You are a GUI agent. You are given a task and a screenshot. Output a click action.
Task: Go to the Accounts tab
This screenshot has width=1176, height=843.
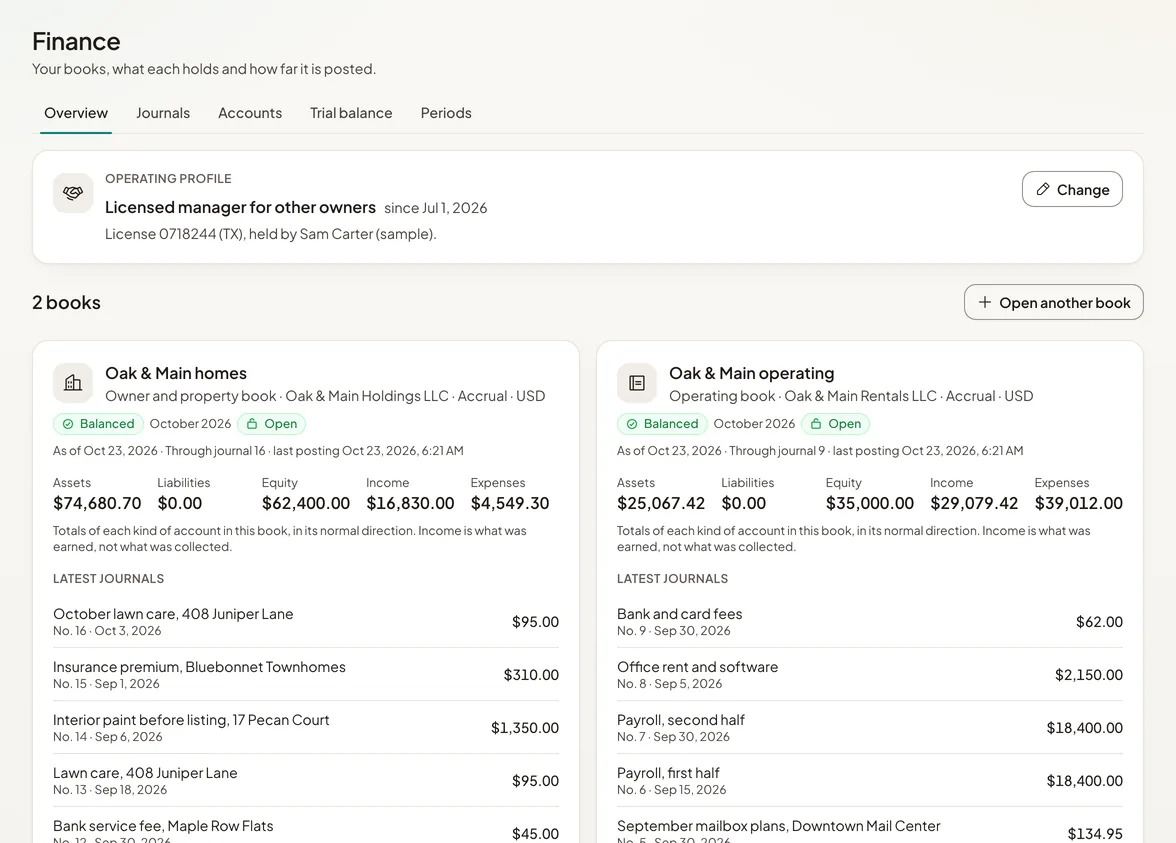coord(250,113)
